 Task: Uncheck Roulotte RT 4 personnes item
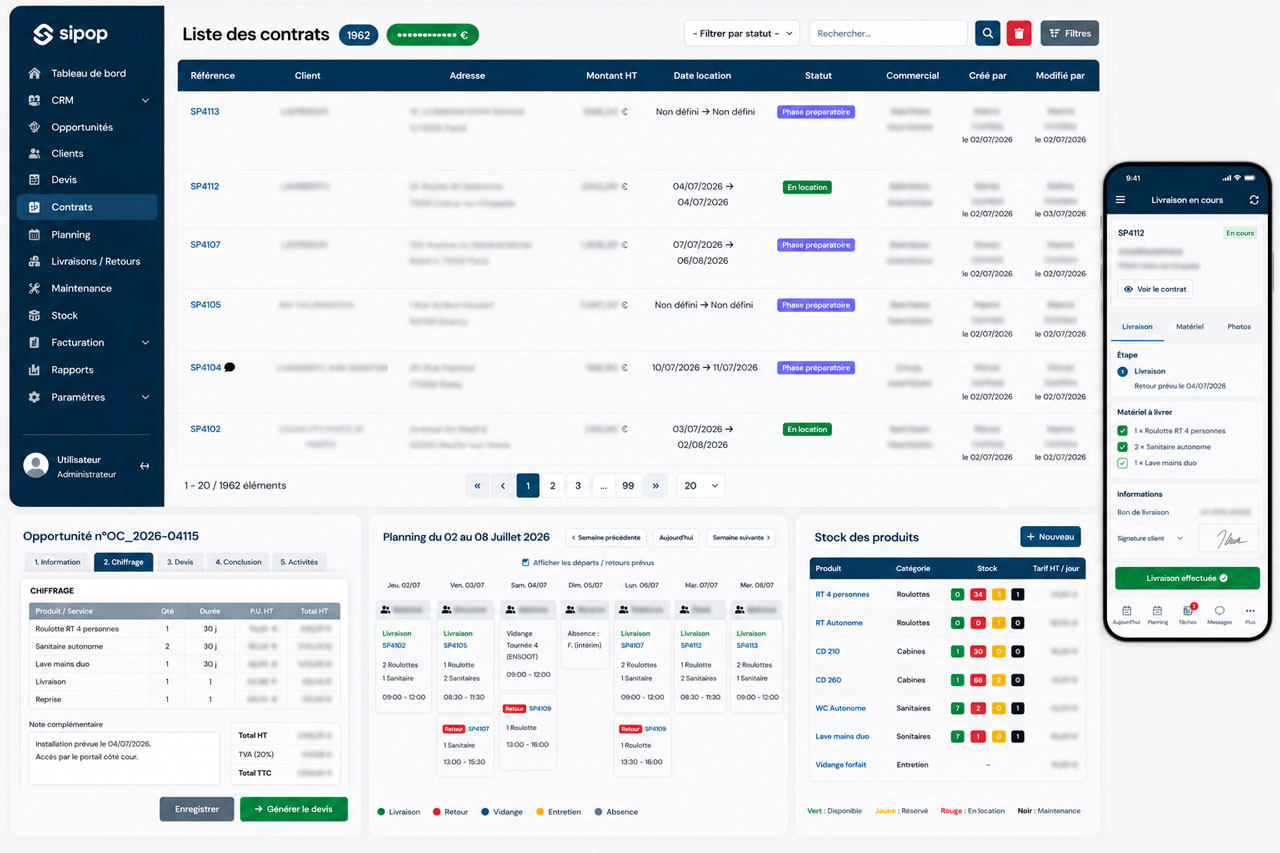pos(1123,431)
